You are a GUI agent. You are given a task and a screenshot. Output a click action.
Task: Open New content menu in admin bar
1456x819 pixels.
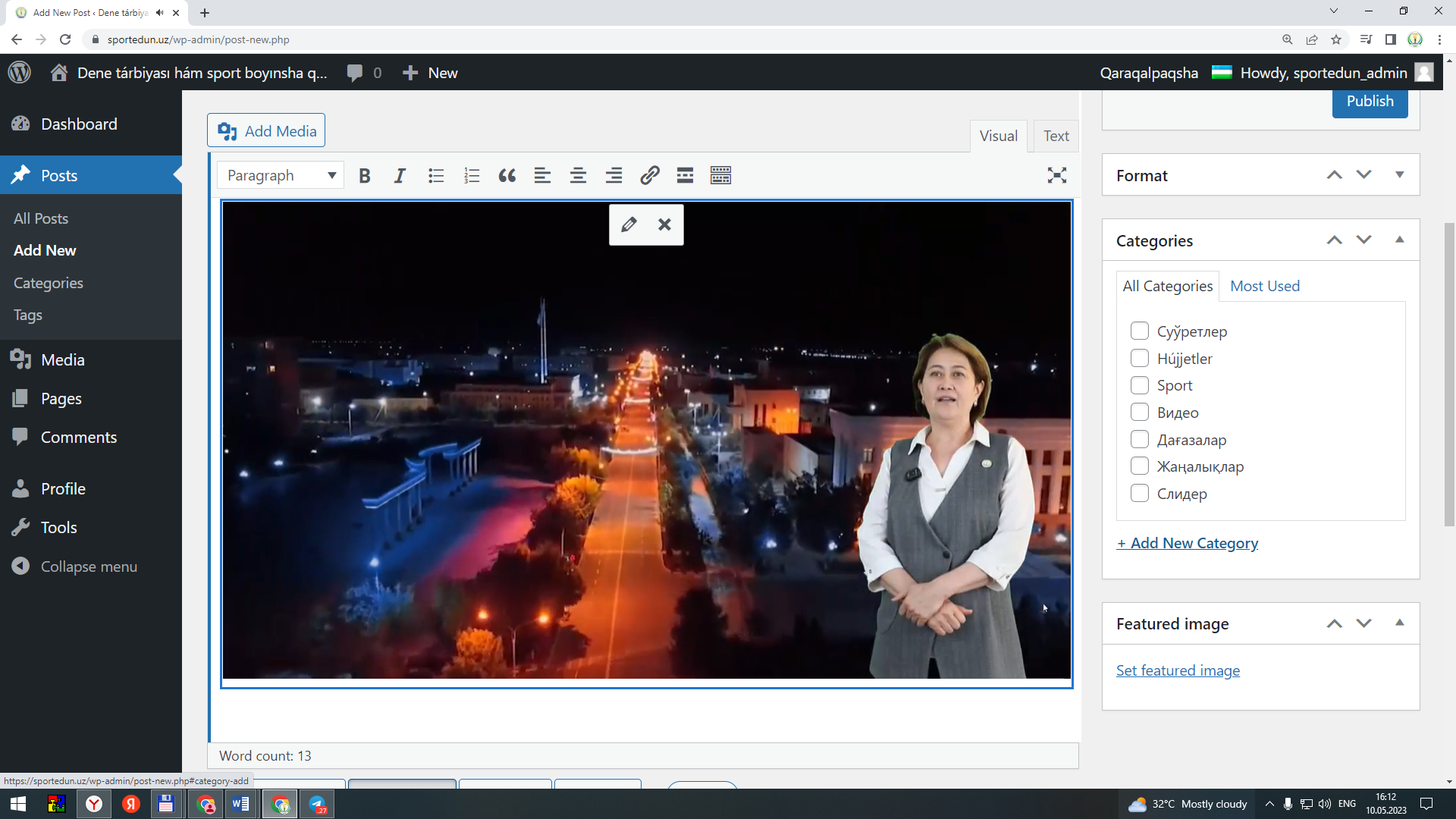[x=430, y=73]
